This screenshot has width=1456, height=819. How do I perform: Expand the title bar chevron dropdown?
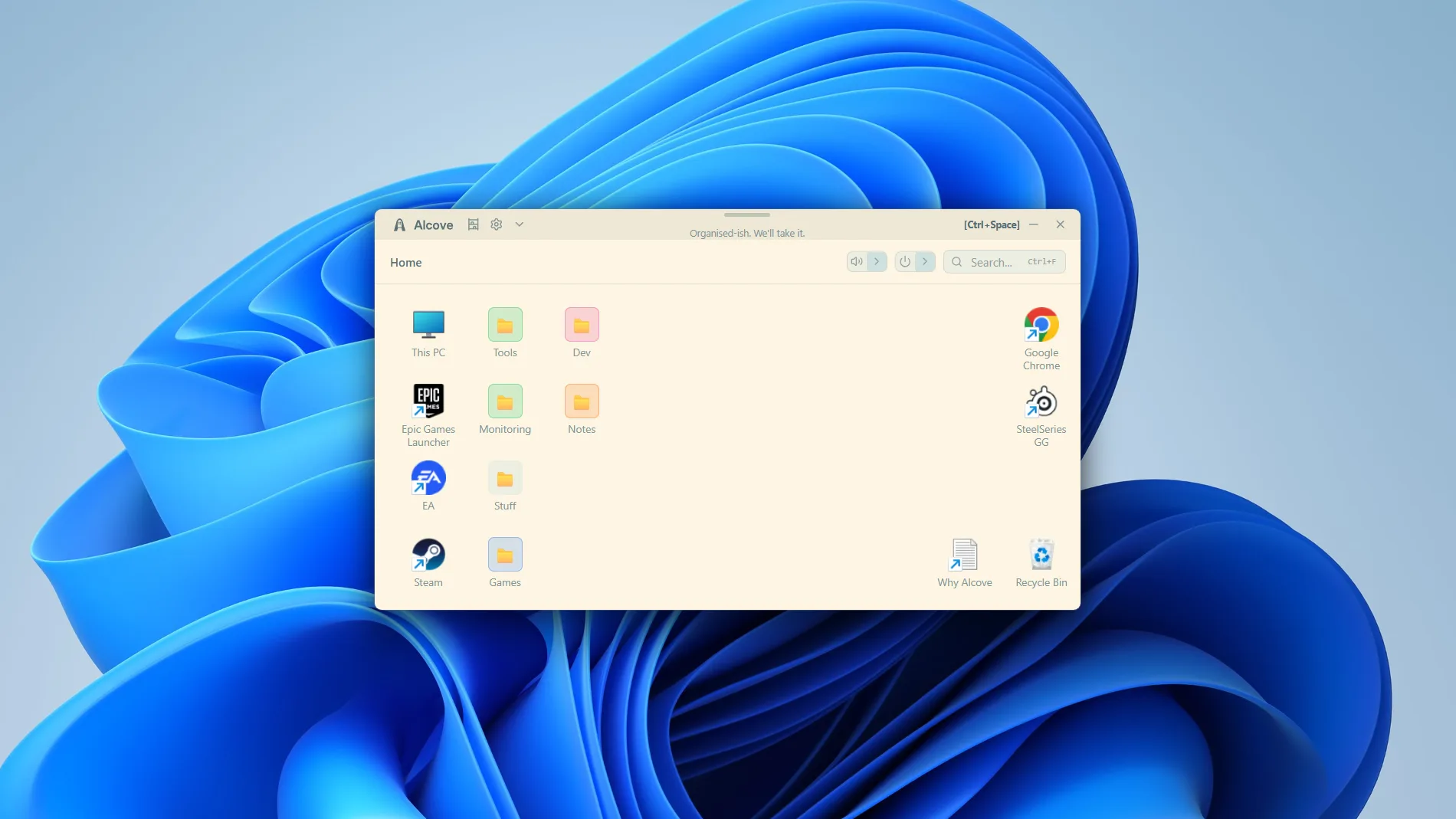[x=520, y=224]
